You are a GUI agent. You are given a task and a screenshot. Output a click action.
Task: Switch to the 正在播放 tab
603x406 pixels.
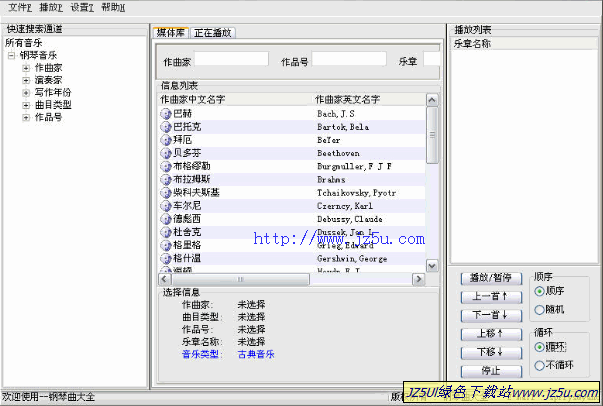214,33
